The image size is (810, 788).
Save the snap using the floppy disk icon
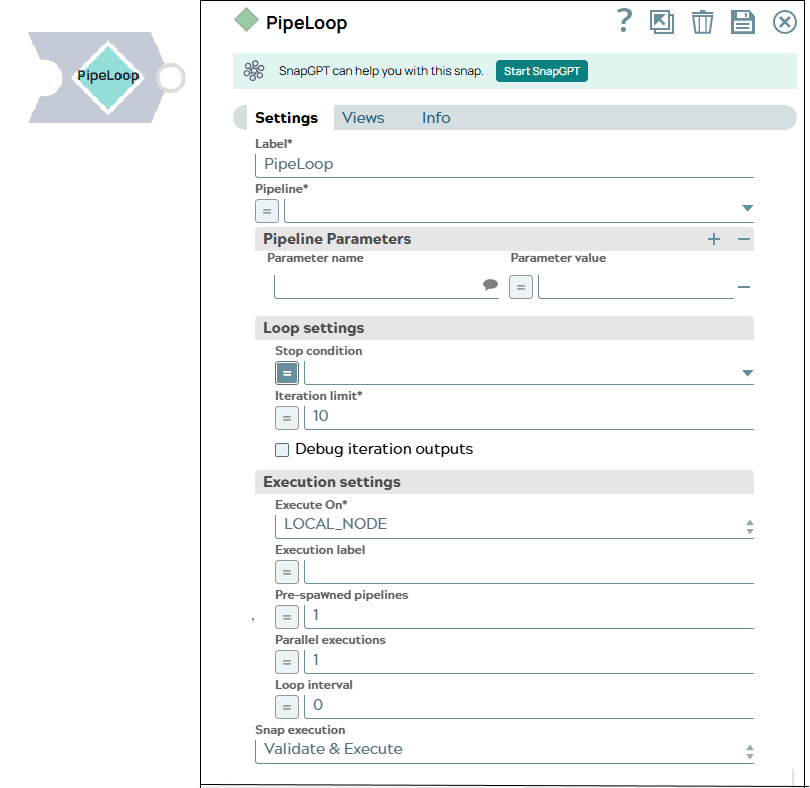point(743,22)
